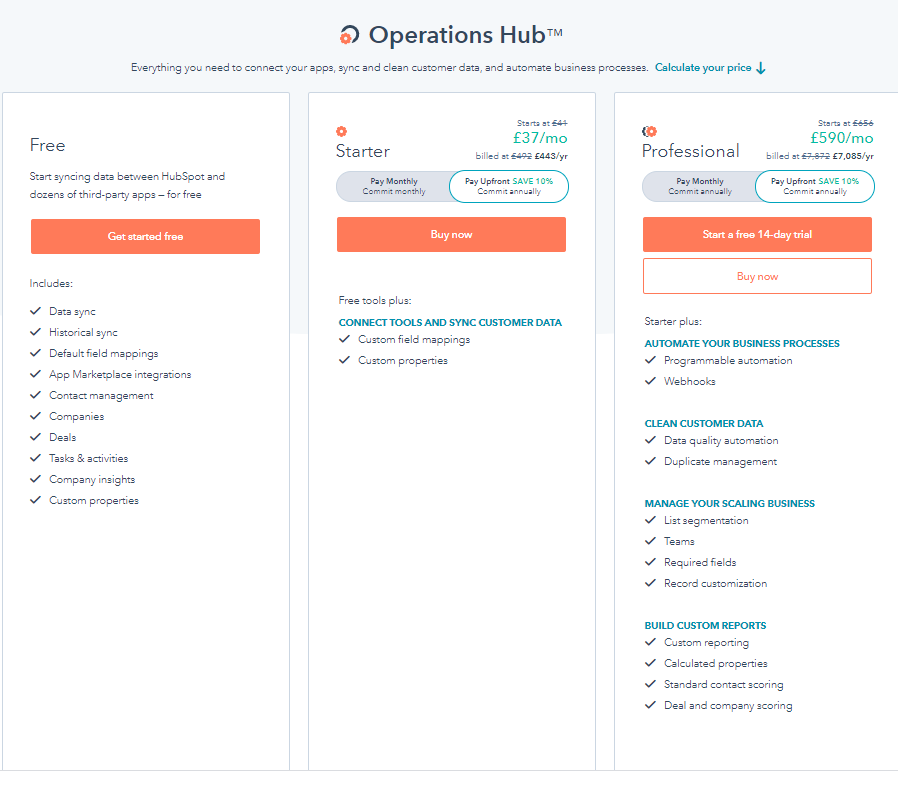Click the List segmentation feature text
This screenshot has height=794, width=898.
click(706, 521)
